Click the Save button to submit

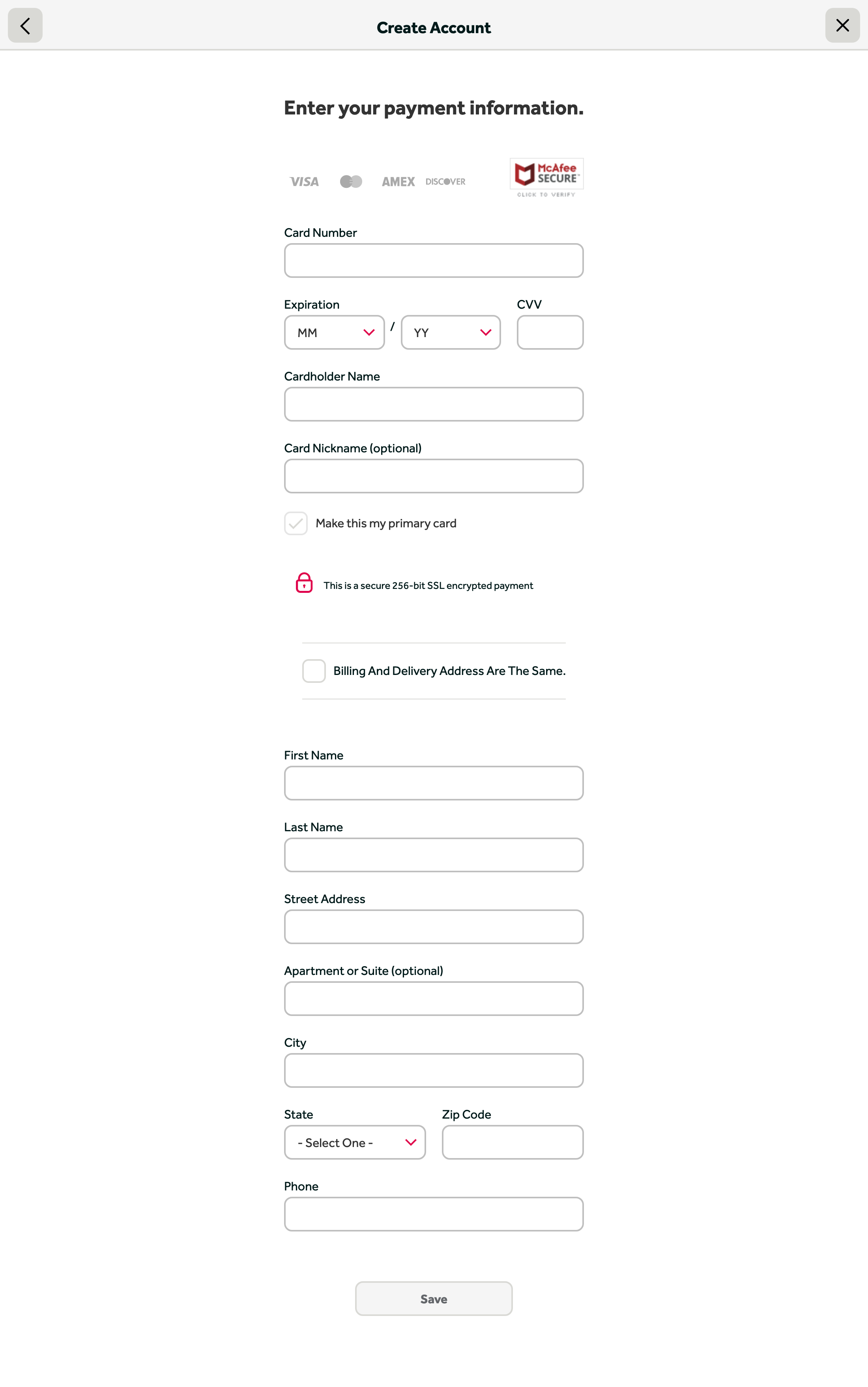point(434,1298)
